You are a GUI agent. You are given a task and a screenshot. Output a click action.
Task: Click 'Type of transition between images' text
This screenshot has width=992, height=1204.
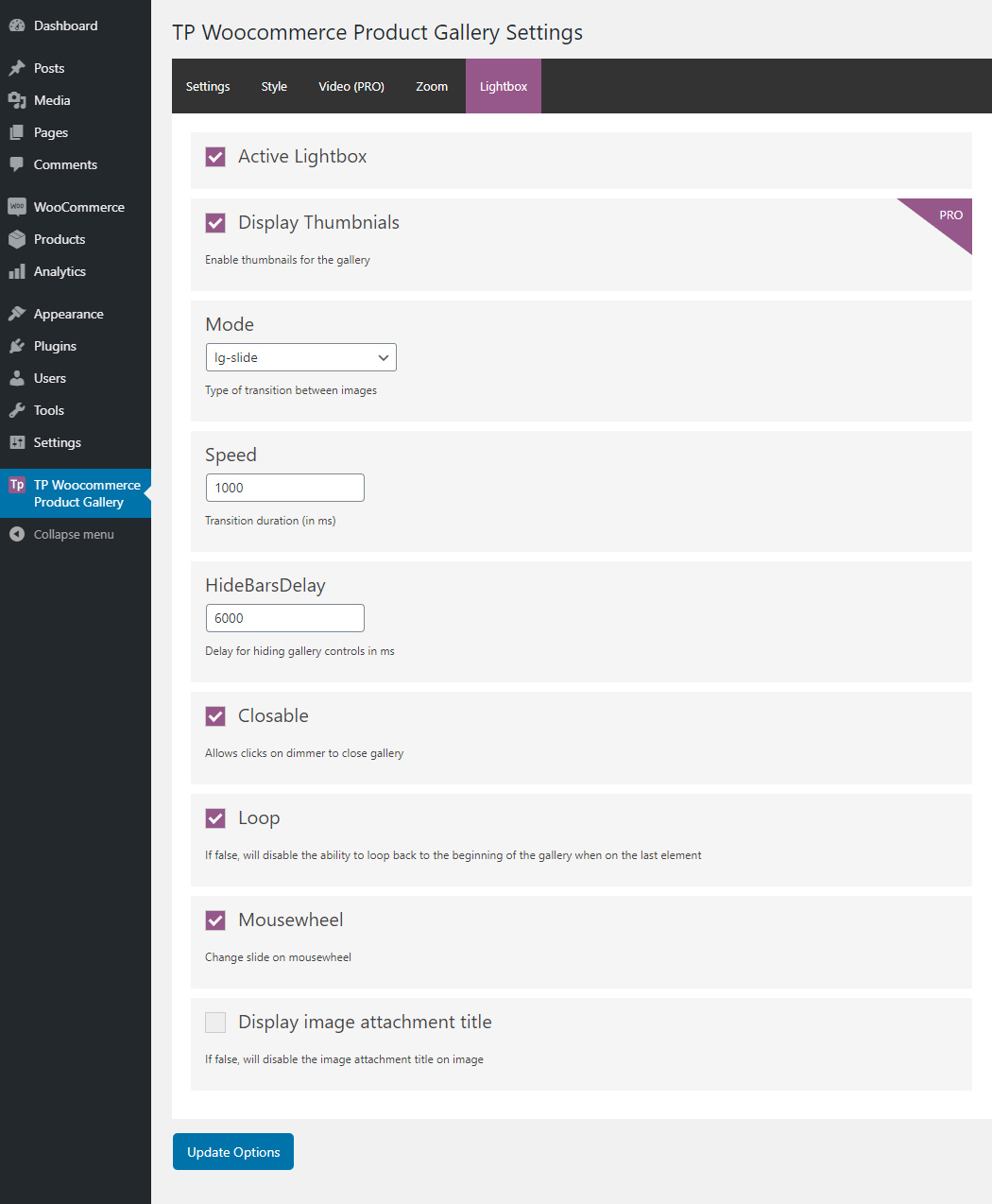click(x=291, y=390)
